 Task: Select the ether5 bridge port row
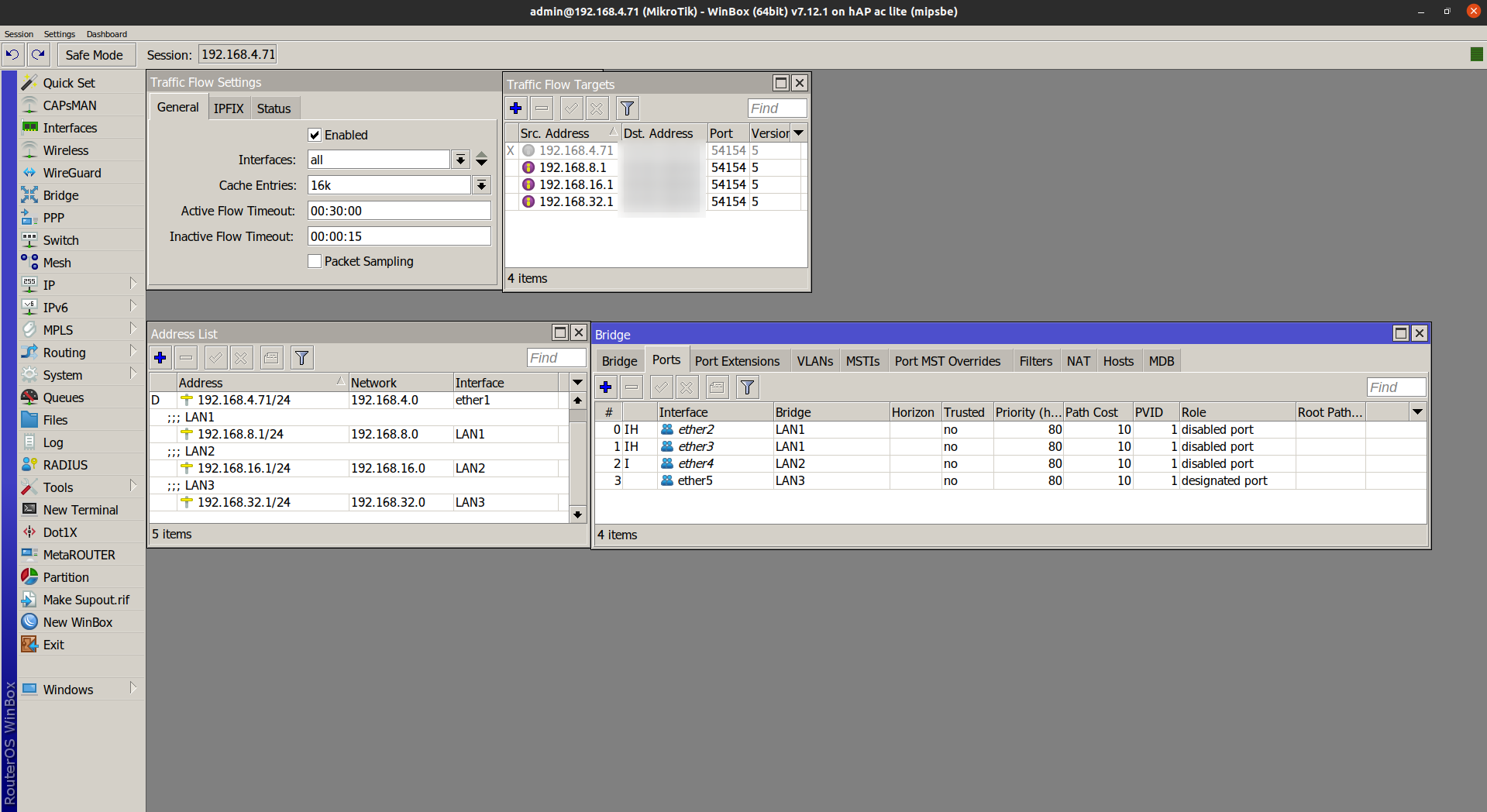(x=1010, y=480)
